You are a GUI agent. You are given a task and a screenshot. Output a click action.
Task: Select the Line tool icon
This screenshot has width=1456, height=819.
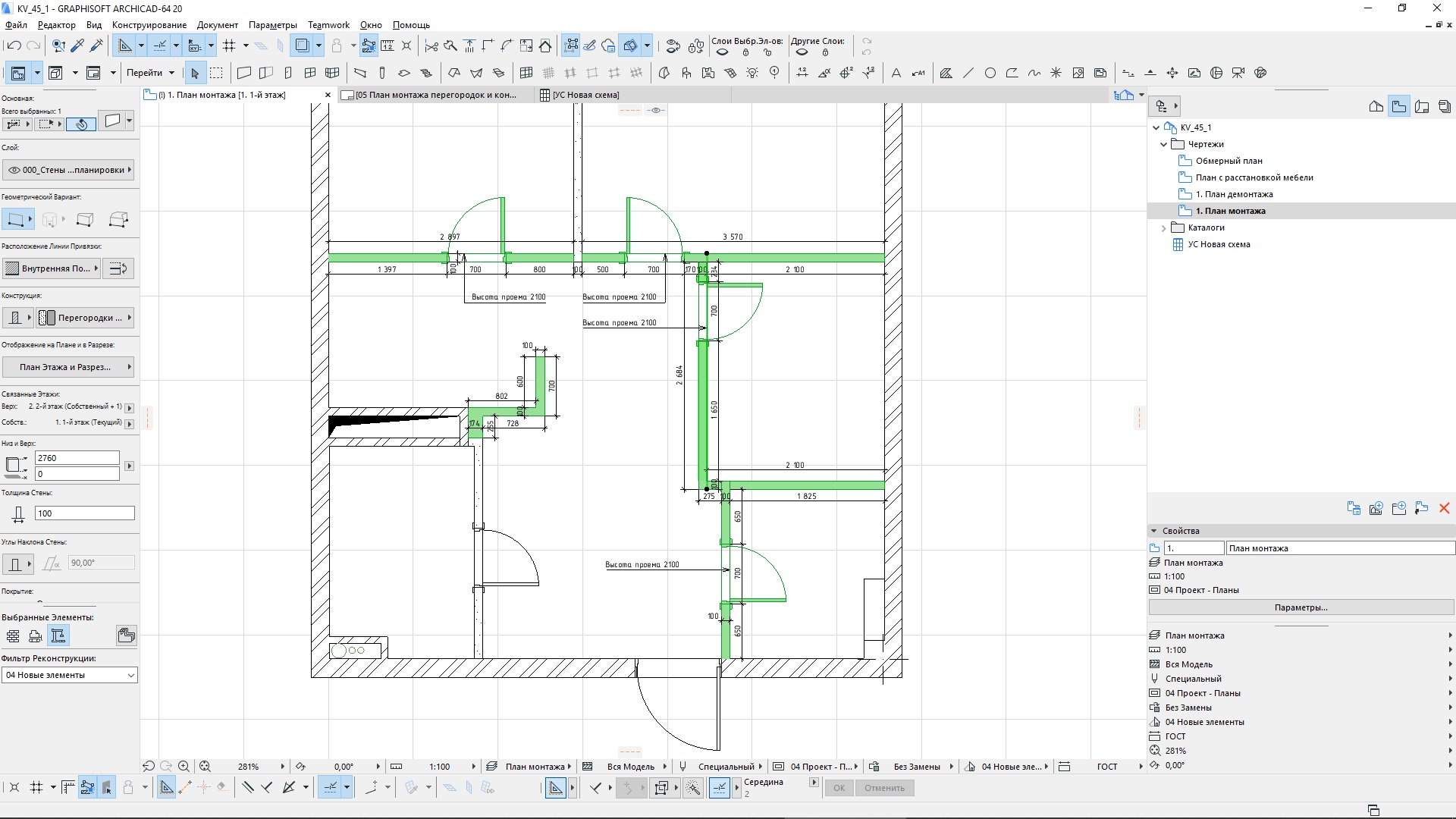point(967,72)
